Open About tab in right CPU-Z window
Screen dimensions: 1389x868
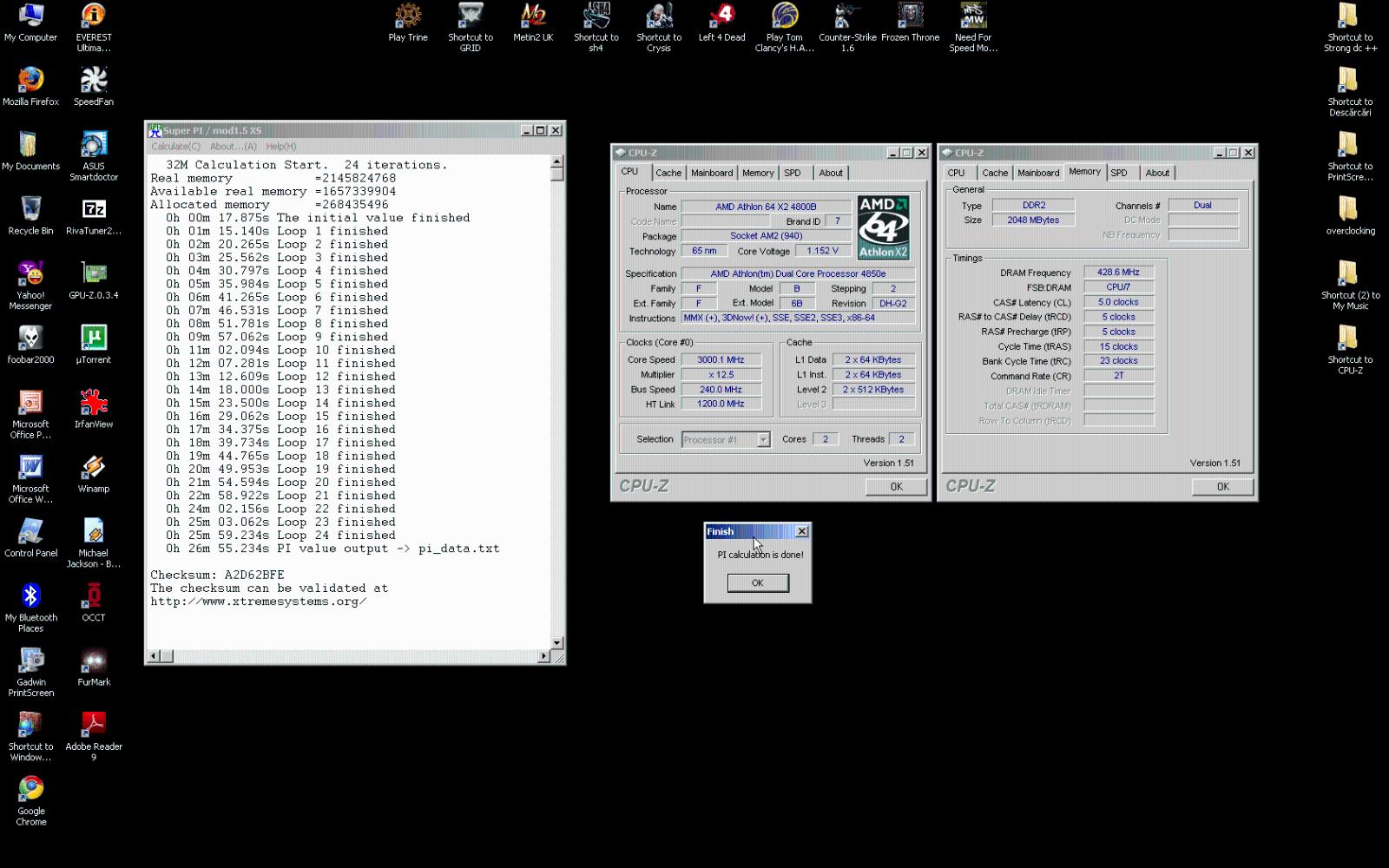click(x=1157, y=173)
